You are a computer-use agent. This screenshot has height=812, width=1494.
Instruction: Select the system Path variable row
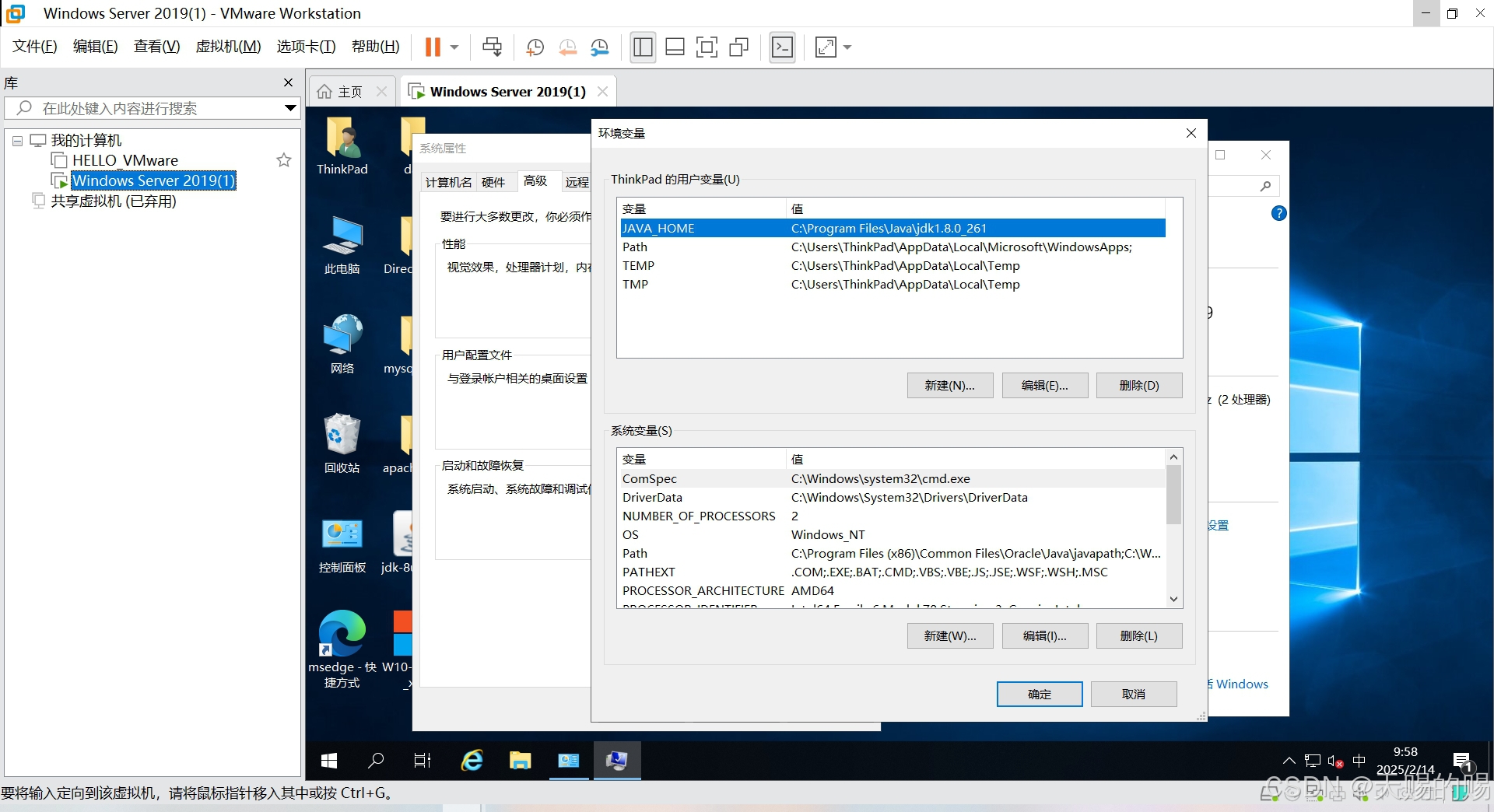pos(893,553)
